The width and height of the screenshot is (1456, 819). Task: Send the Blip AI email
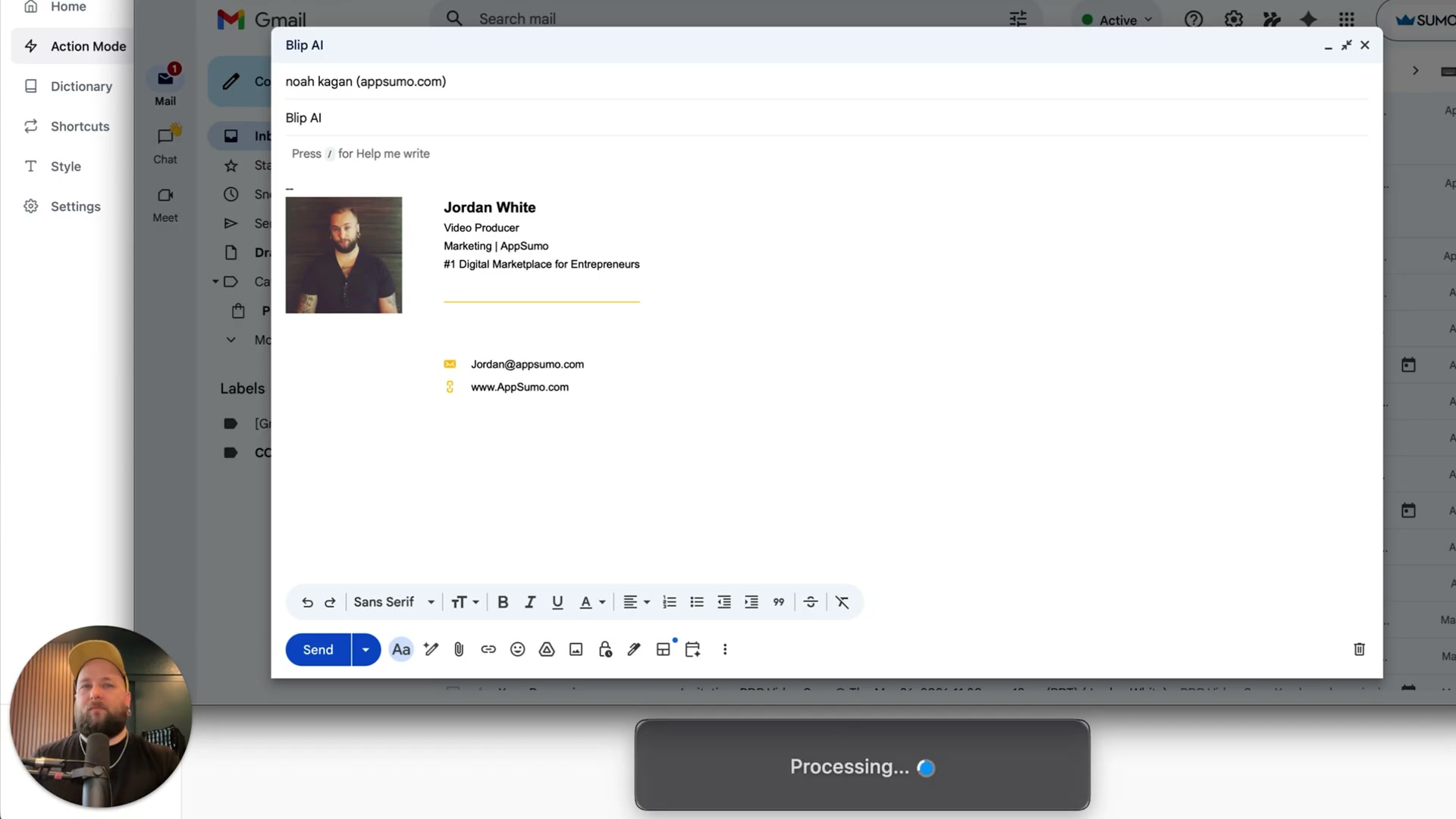tap(318, 649)
